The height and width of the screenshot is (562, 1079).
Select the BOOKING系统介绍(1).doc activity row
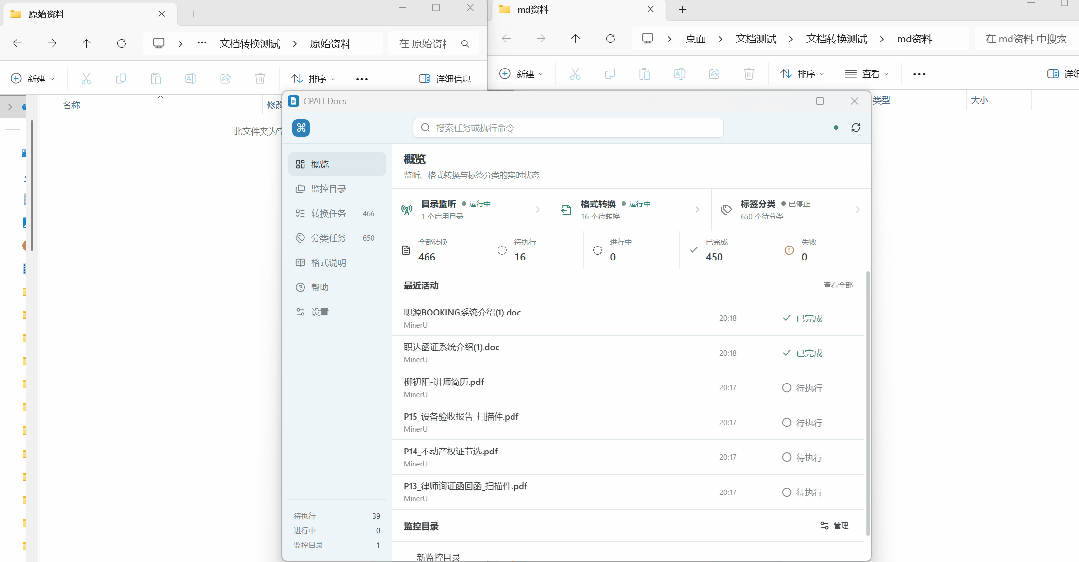click(x=628, y=318)
